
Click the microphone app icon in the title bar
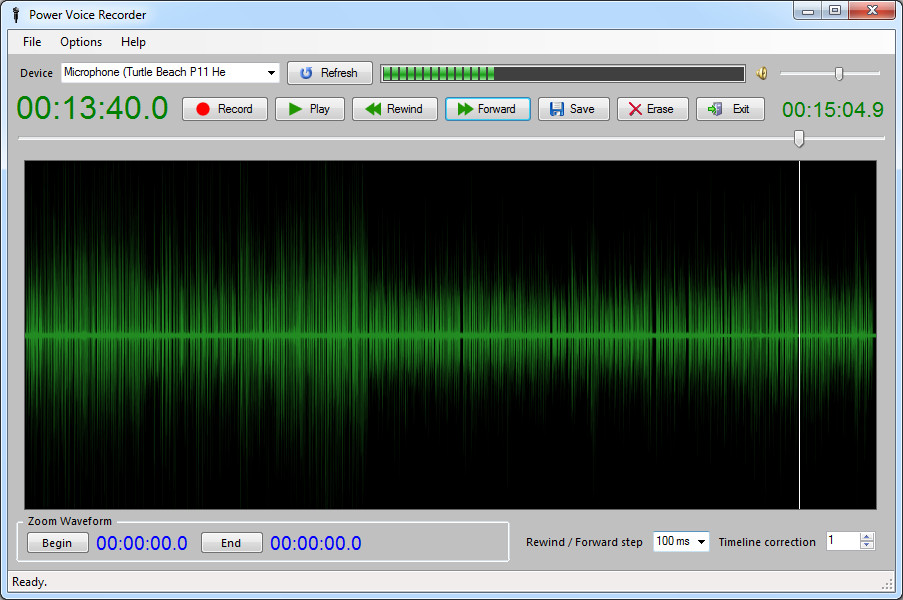(16, 15)
